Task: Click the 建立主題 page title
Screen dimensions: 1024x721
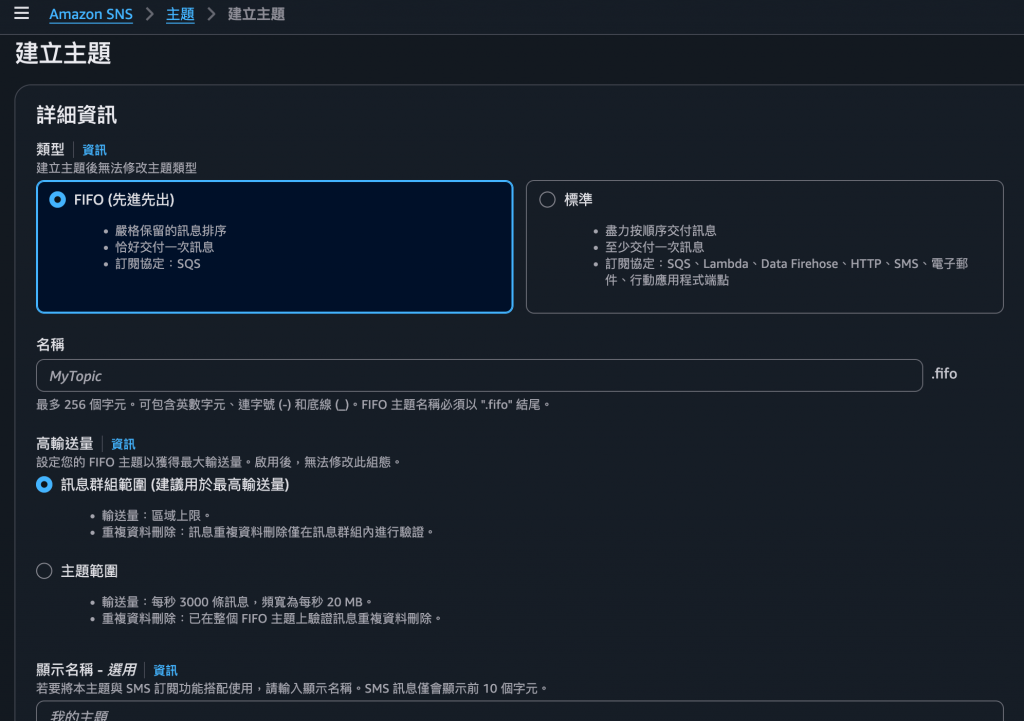Action: point(63,54)
